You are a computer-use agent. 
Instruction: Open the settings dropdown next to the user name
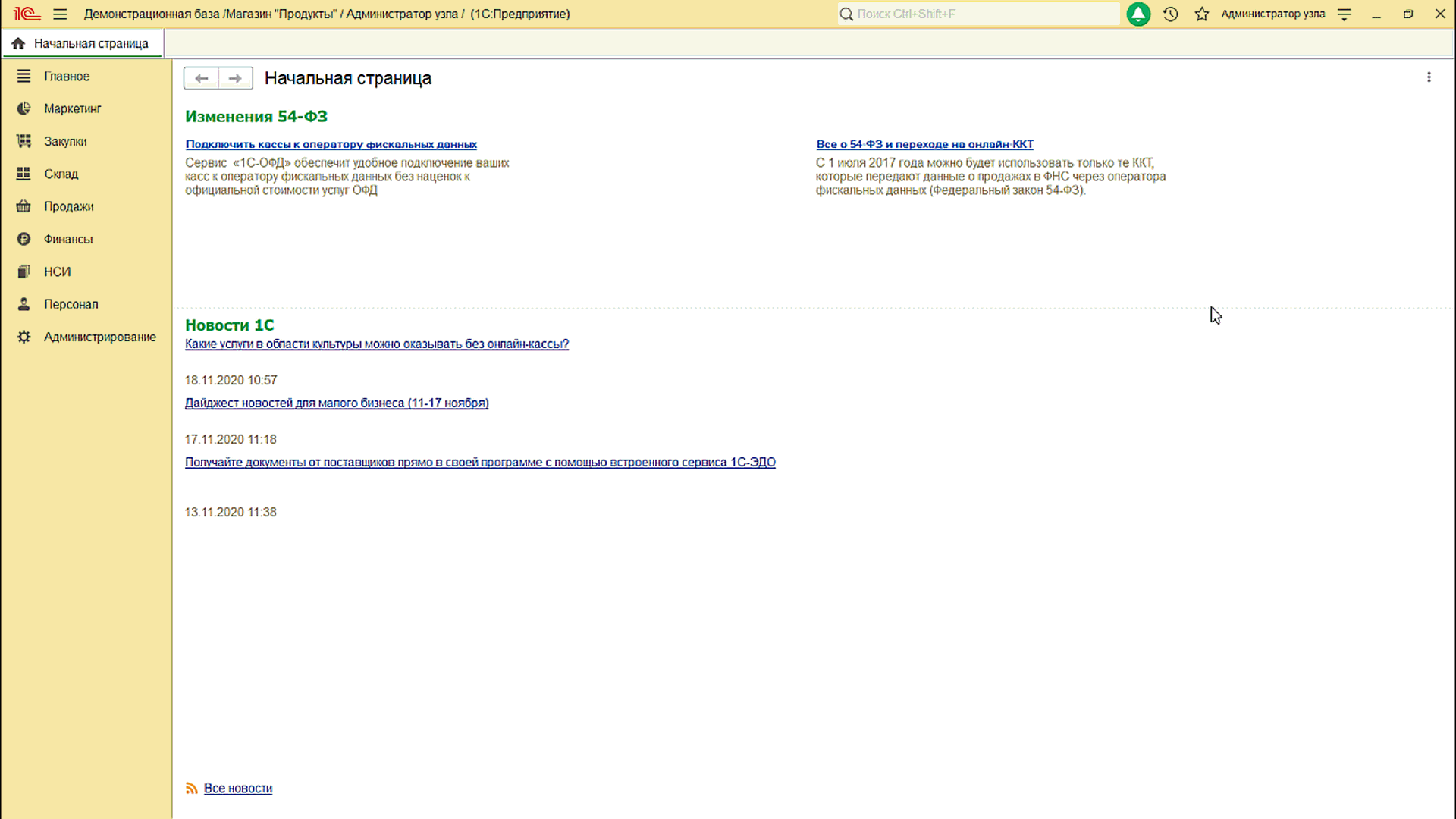pyautogui.click(x=1345, y=14)
